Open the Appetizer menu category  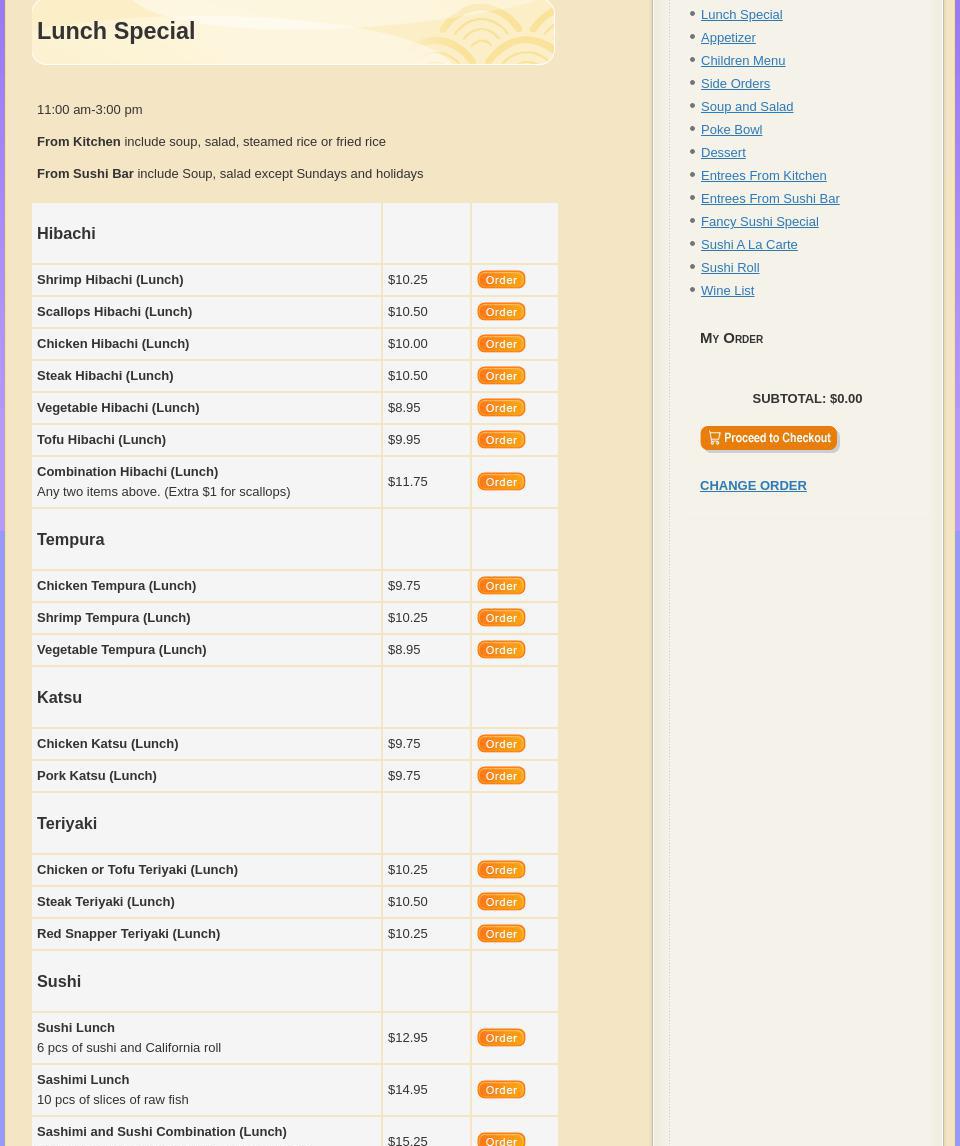728,38
